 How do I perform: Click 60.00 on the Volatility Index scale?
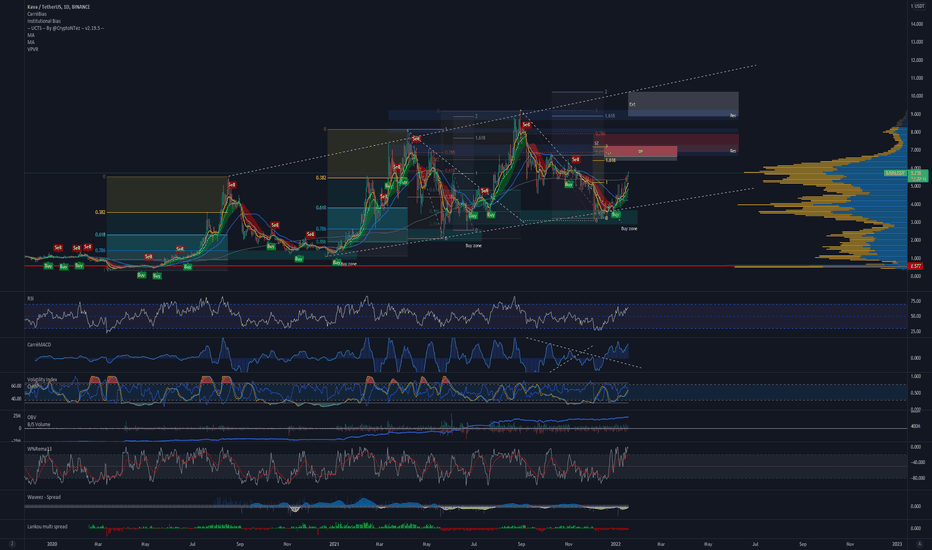[16, 386]
